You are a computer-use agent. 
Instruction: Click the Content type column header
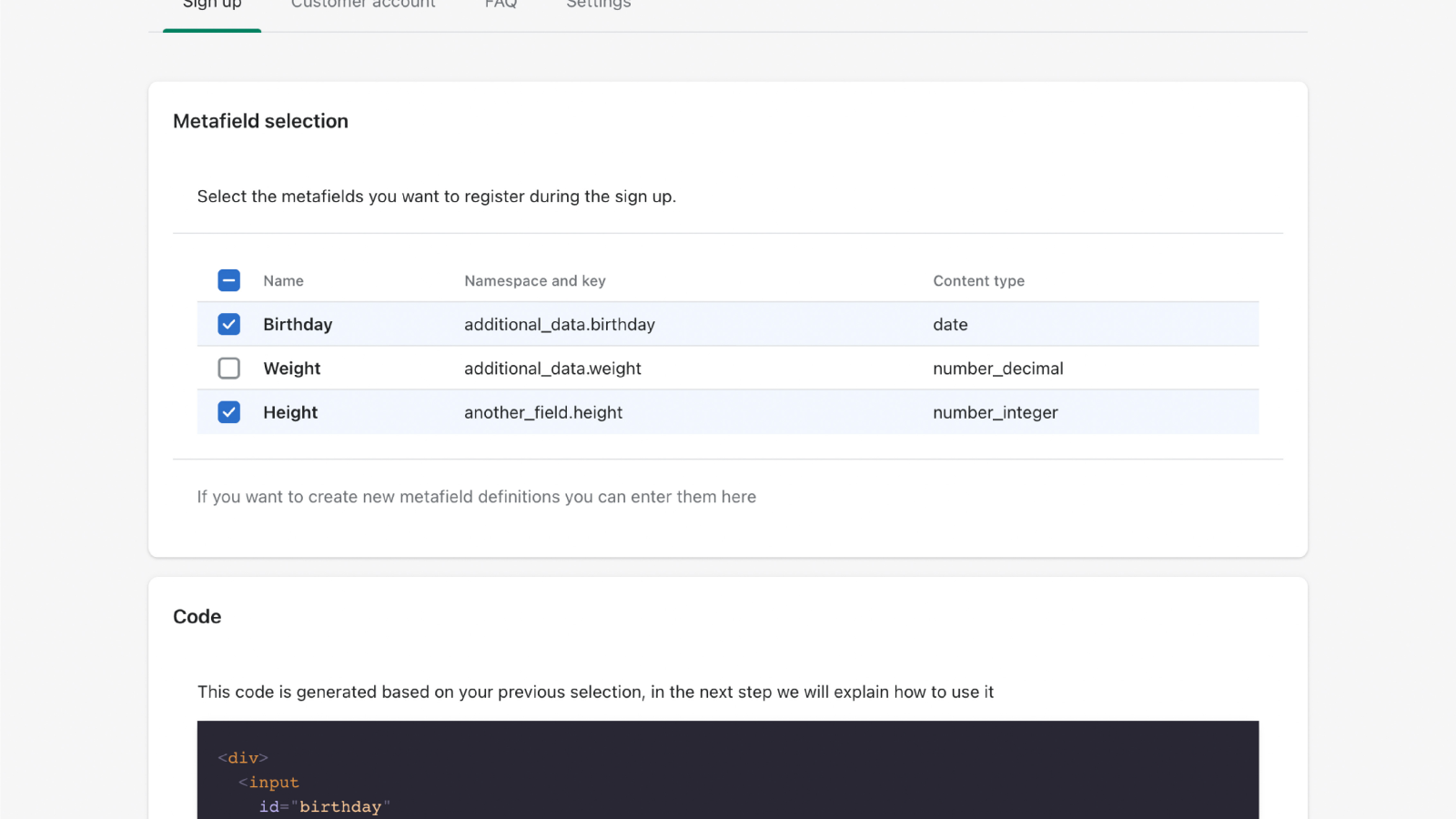point(978,281)
